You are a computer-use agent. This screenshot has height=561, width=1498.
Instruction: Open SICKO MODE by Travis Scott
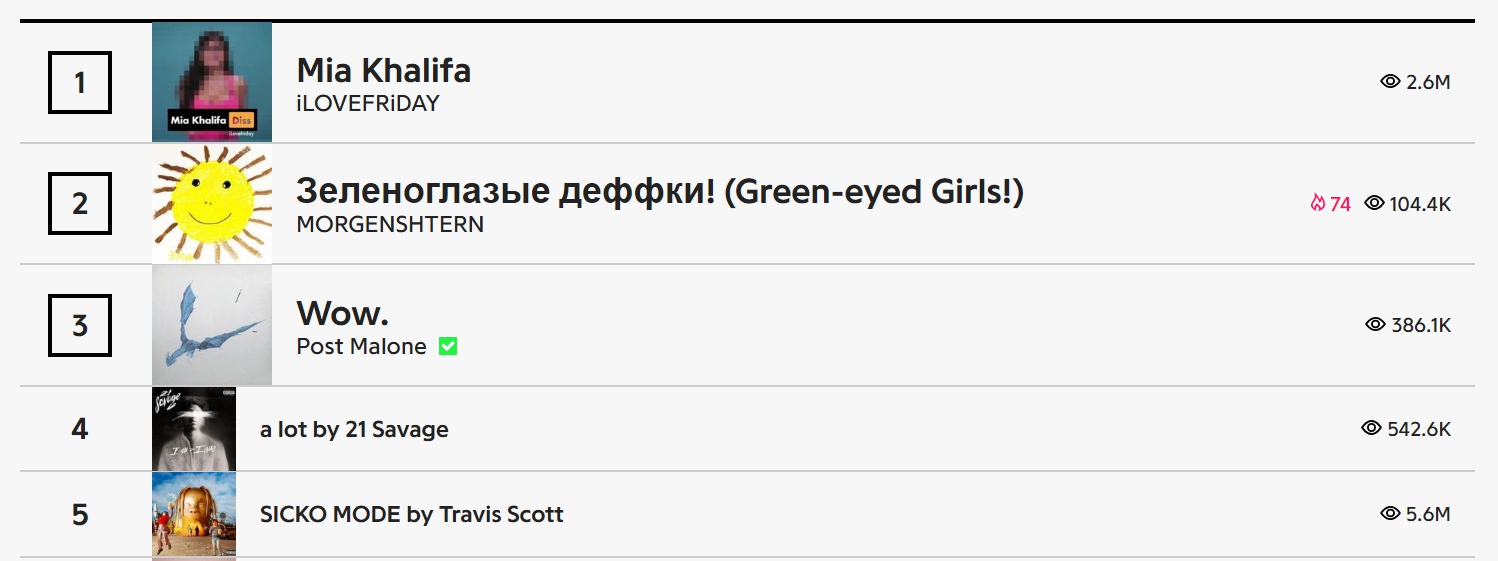(x=412, y=515)
